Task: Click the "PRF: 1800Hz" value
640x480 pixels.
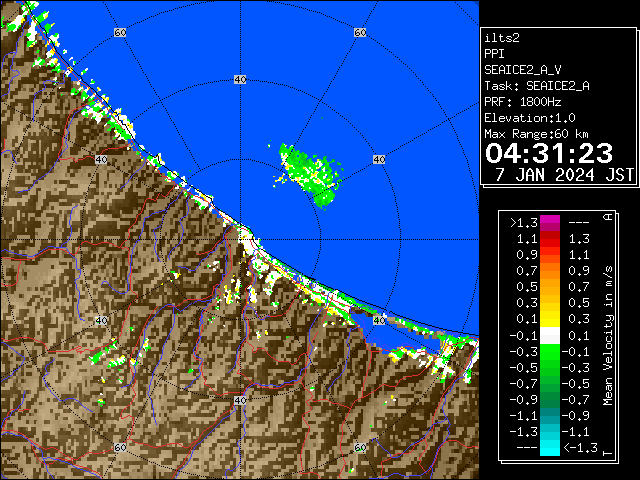Action: pyautogui.click(x=522, y=102)
